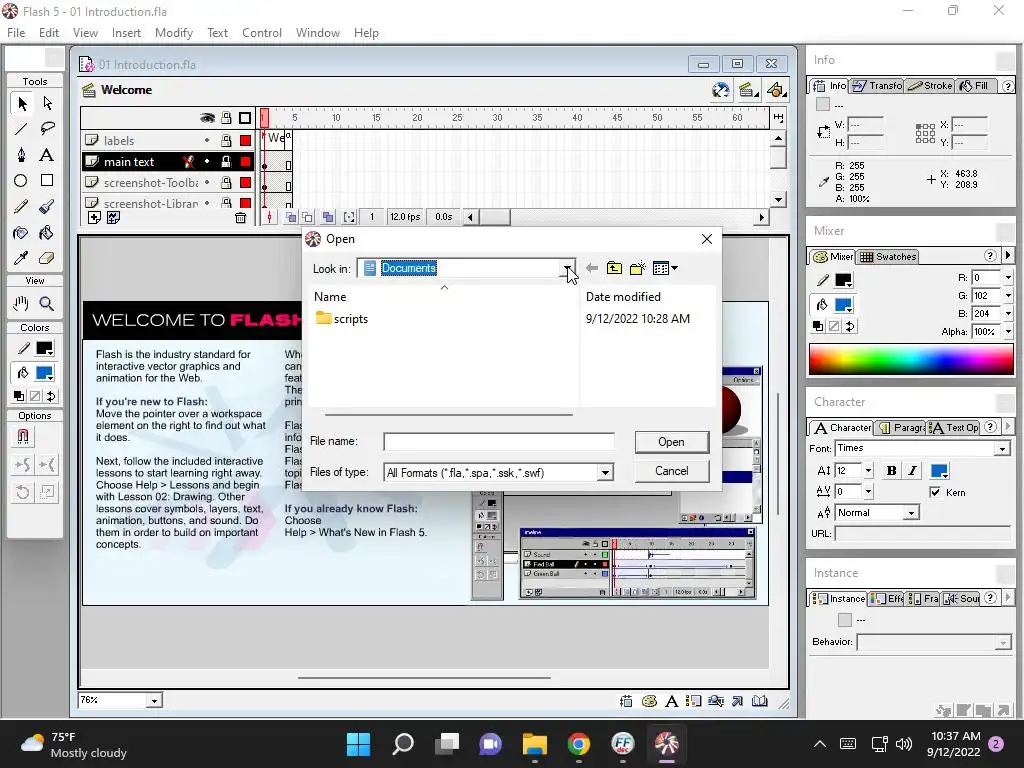Open the scripts folder in list

click(x=342, y=319)
